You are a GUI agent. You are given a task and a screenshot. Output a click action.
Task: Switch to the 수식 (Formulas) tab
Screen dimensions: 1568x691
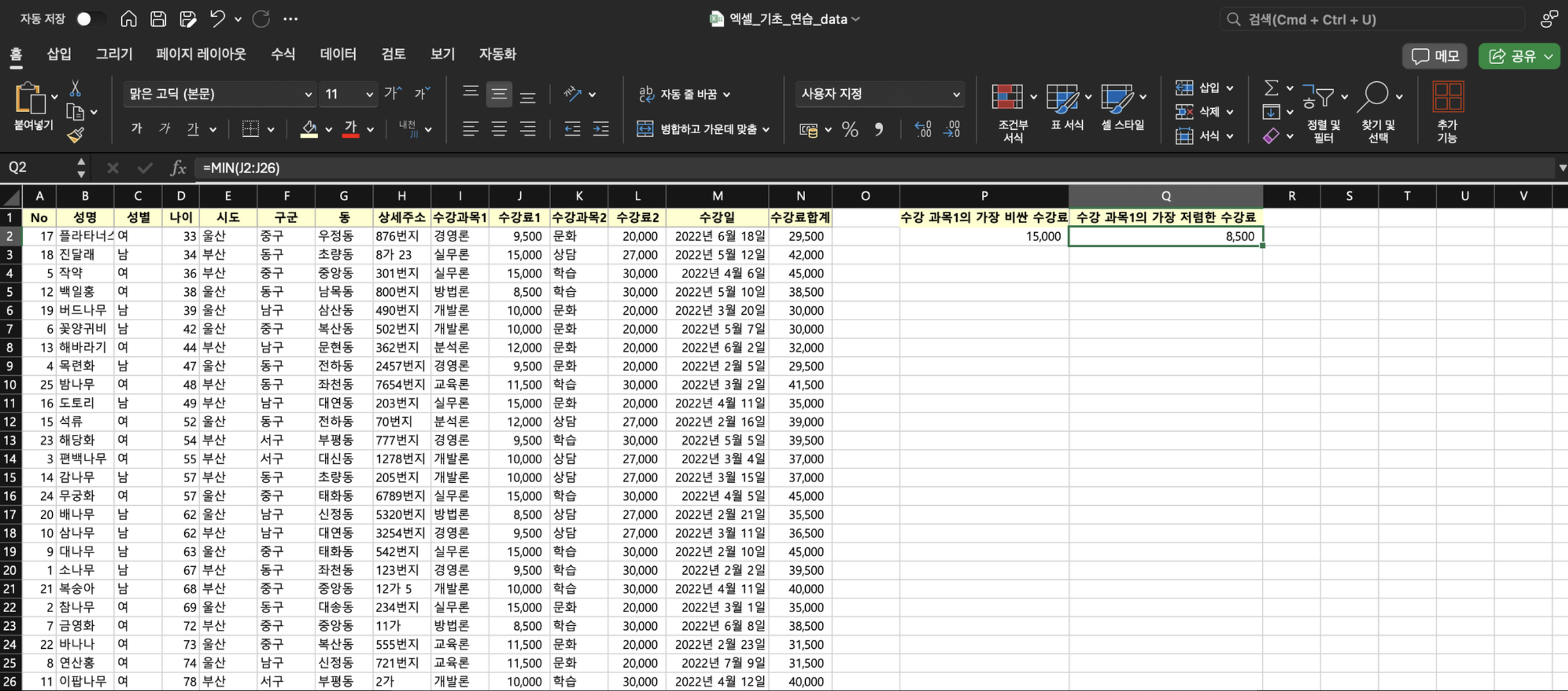click(283, 54)
